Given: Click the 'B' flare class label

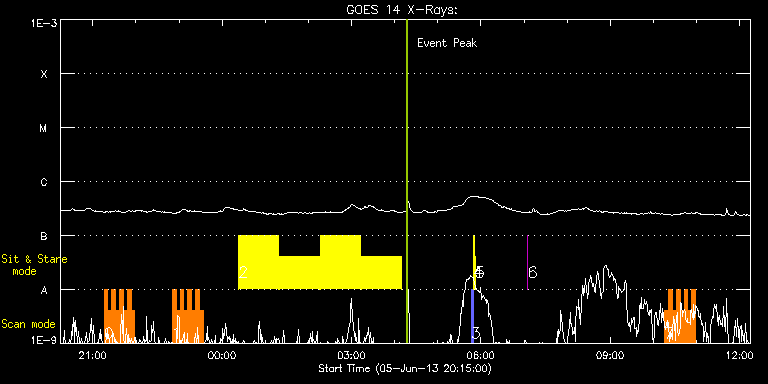Looking at the screenshot, I should pos(44,236).
